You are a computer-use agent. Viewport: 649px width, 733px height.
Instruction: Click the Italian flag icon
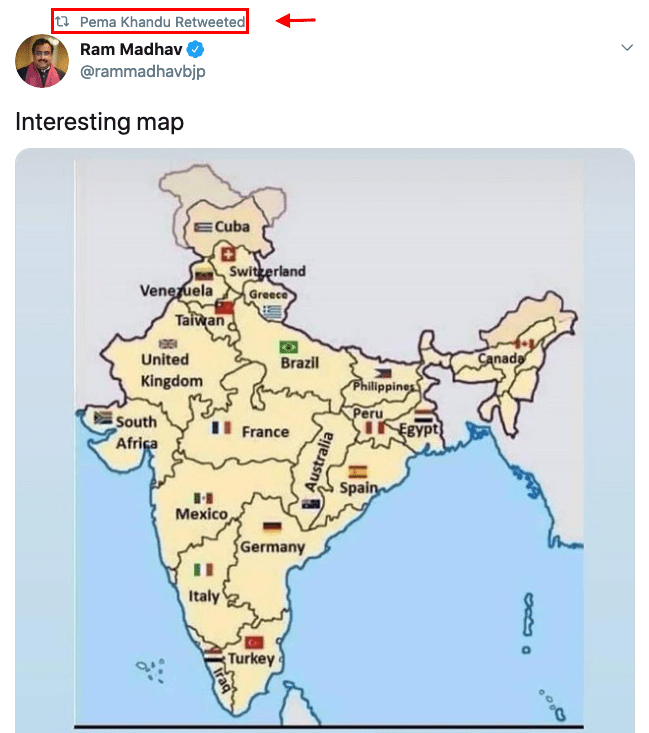pos(203,570)
